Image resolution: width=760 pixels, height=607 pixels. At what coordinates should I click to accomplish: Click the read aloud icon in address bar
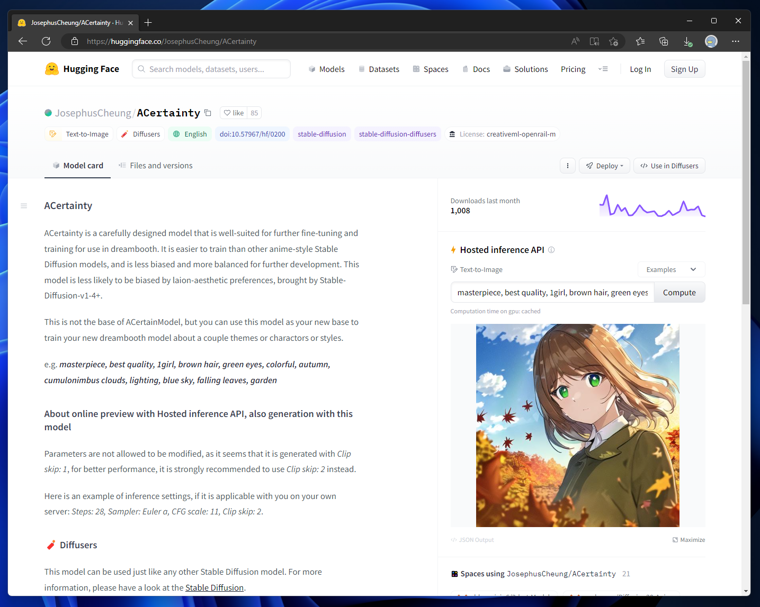pos(575,41)
